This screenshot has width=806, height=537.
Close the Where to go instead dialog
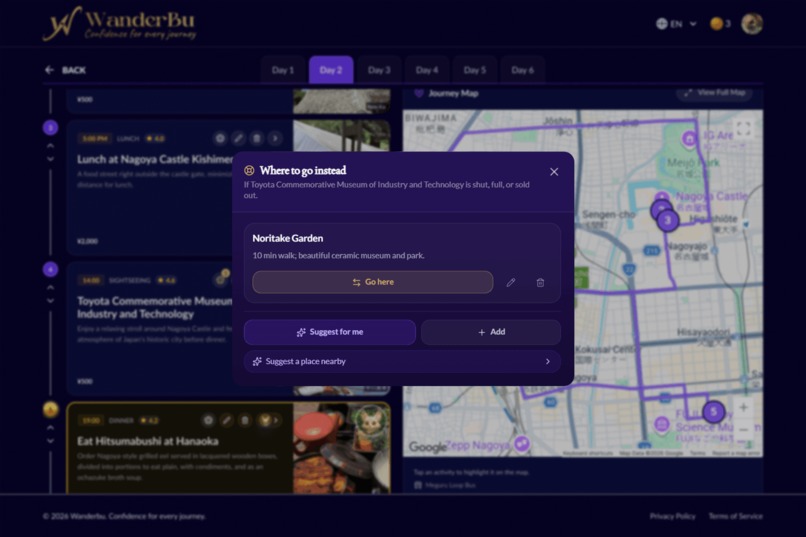(x=554, y=172)
